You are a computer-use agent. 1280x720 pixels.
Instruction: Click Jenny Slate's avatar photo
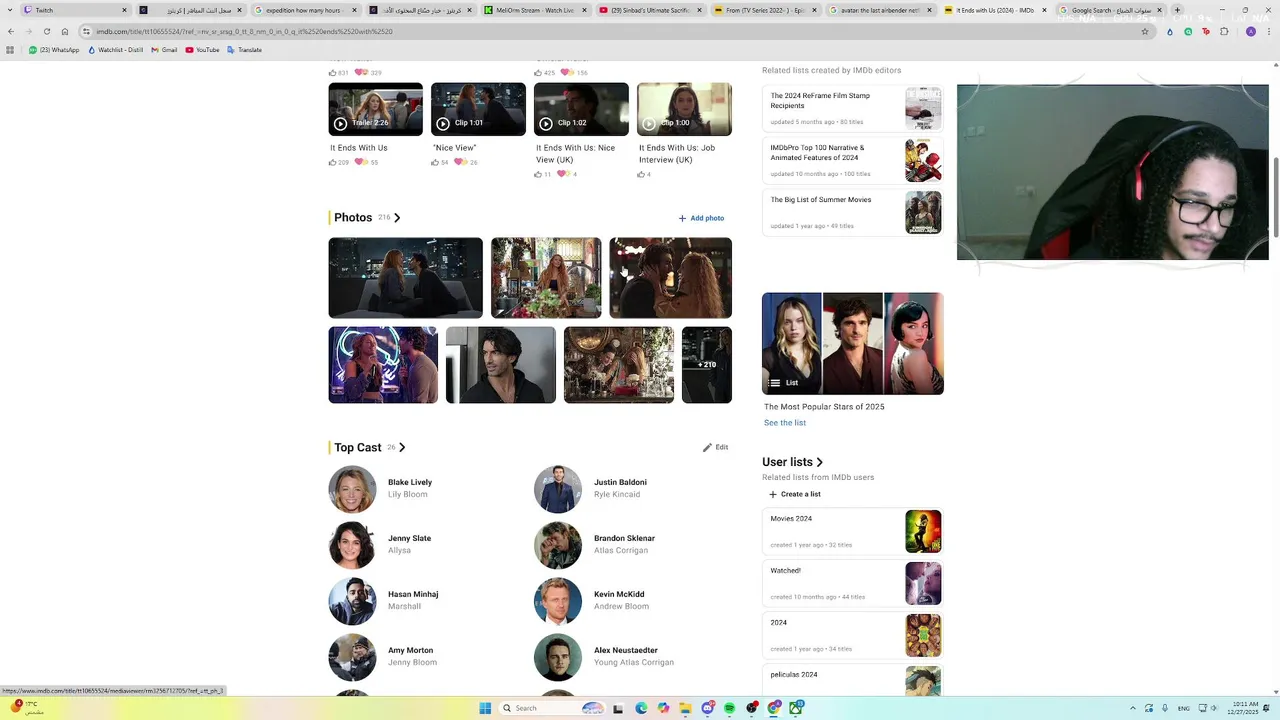tap(352, 545)
